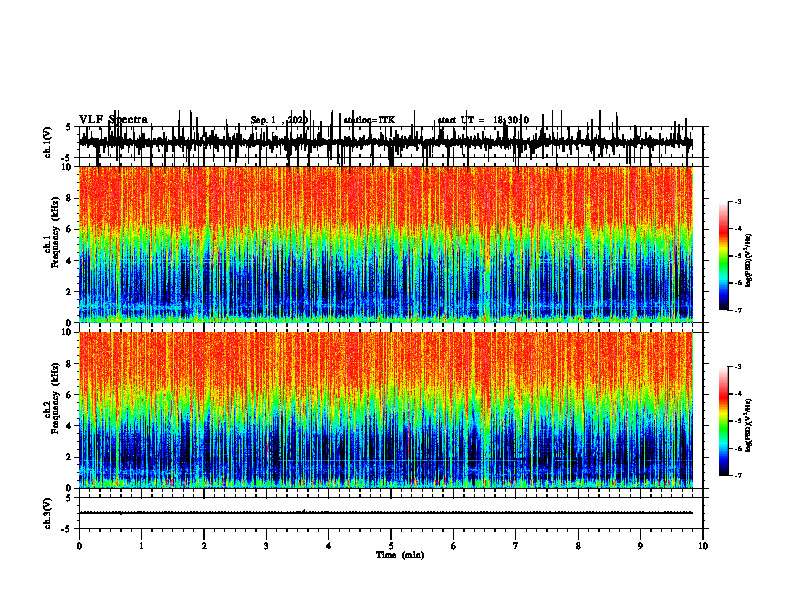Select the "Time (min)" x-axis title
The image size is (792, 612).
(400, 554)
